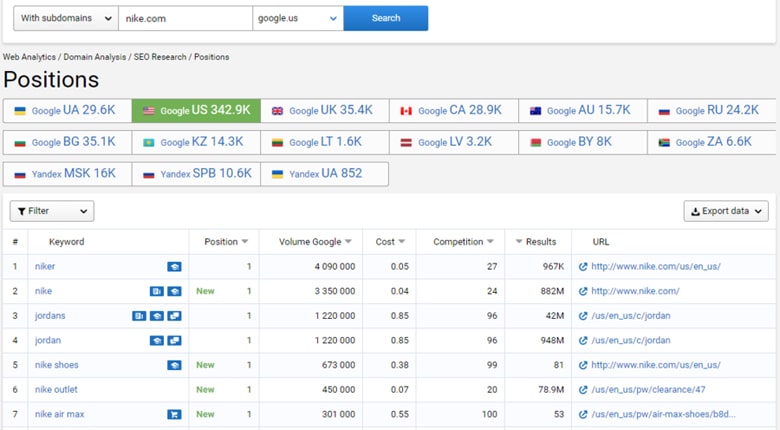This screenshot has width=780, height=430.
Task: Click the 673 000 volume cell
Action: coord(338,365)
